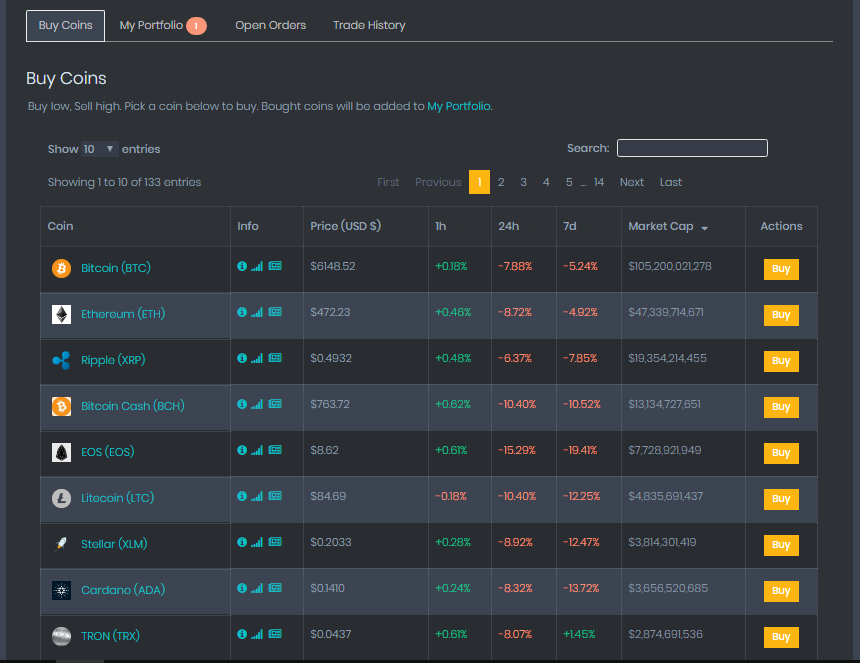Open the info icon for EOS
860x664 pixels.
242,450
